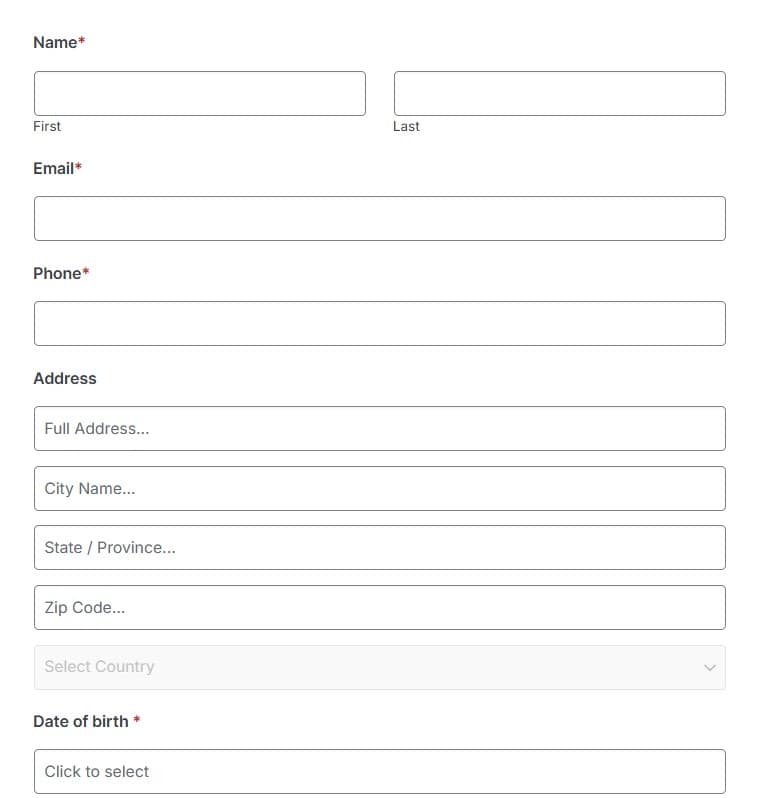Open the Select Country dropdown

380,668
